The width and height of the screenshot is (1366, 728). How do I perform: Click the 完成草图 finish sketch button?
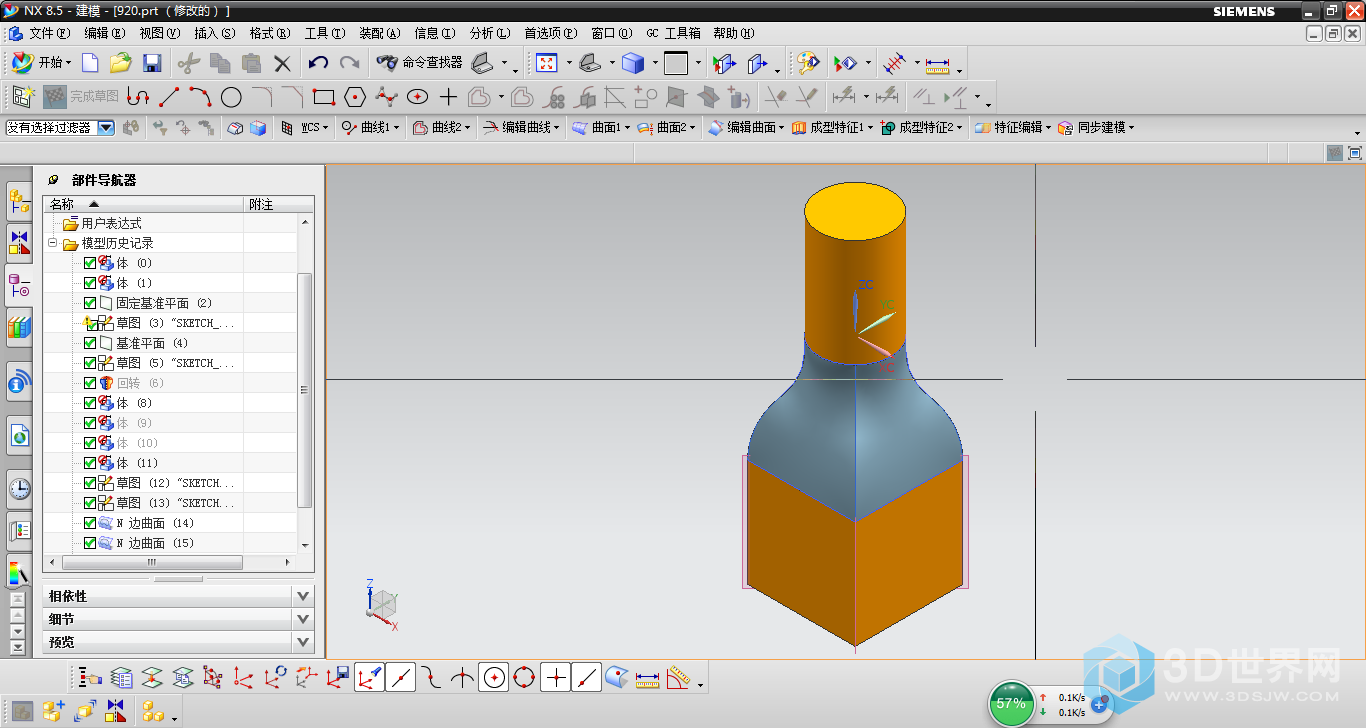click(81, 97)
